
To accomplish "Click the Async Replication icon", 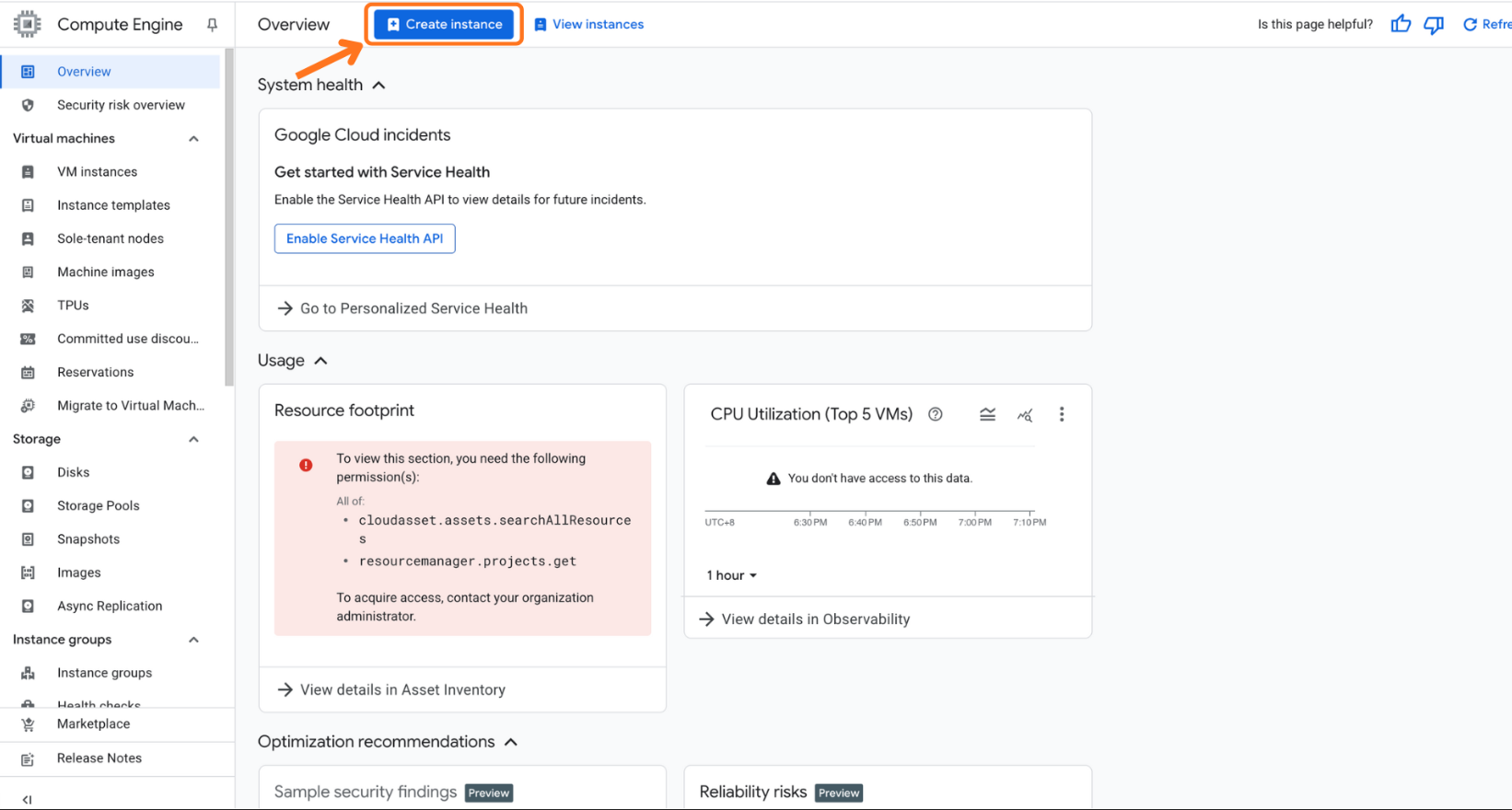I will coord(28,607).
